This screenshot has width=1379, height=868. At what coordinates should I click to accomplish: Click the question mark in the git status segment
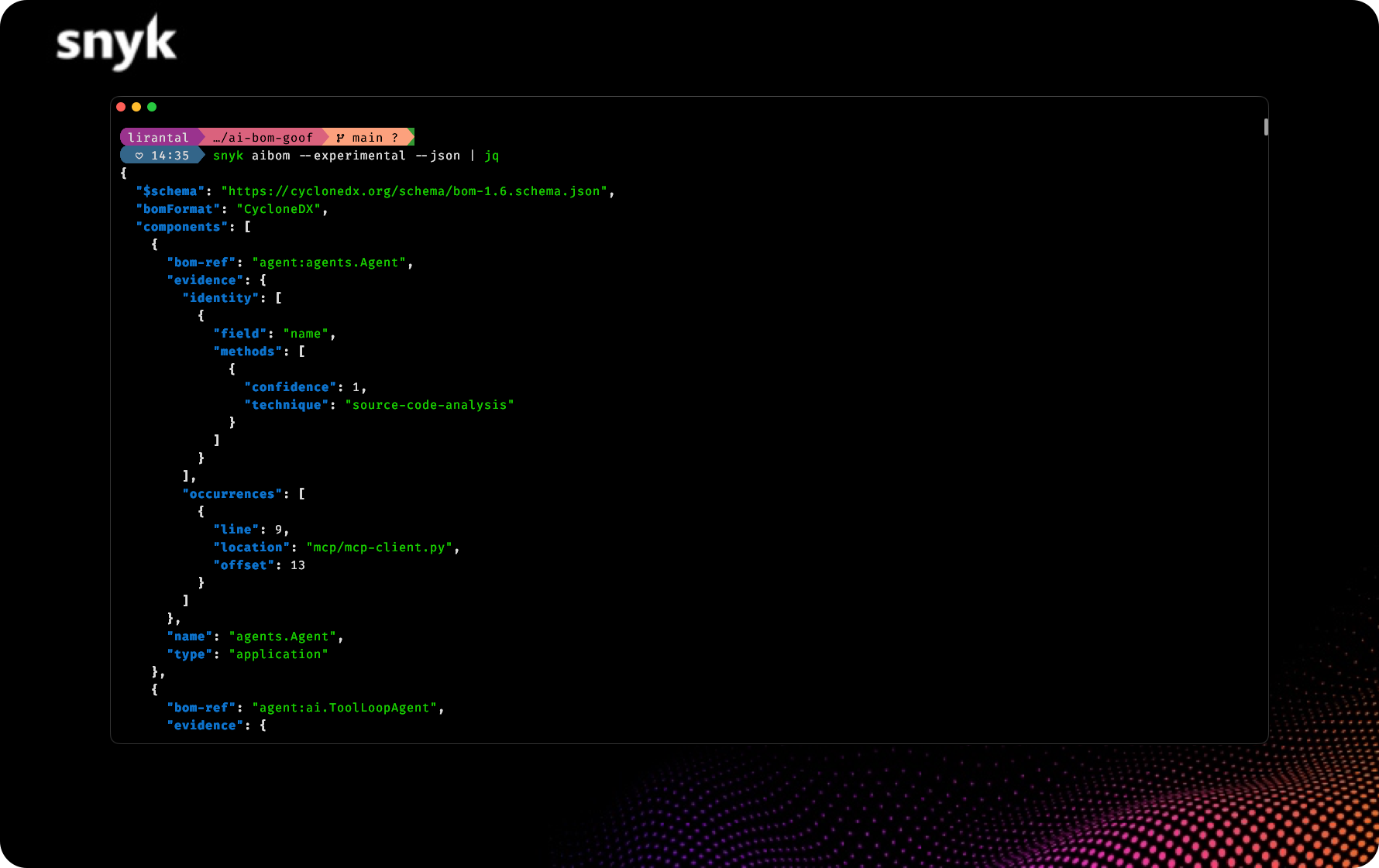point(397,137)
